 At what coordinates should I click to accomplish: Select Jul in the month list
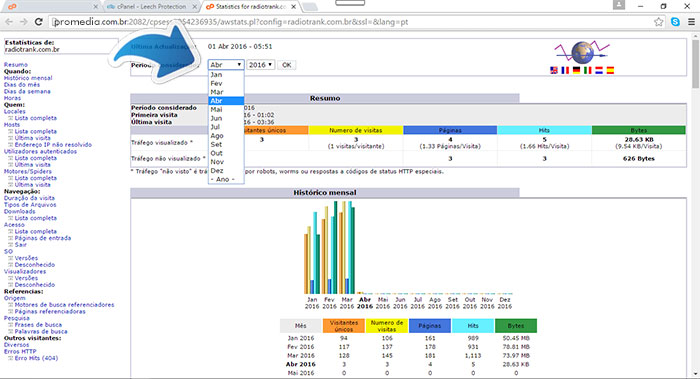pyautogui.click(x=226, y=127)
